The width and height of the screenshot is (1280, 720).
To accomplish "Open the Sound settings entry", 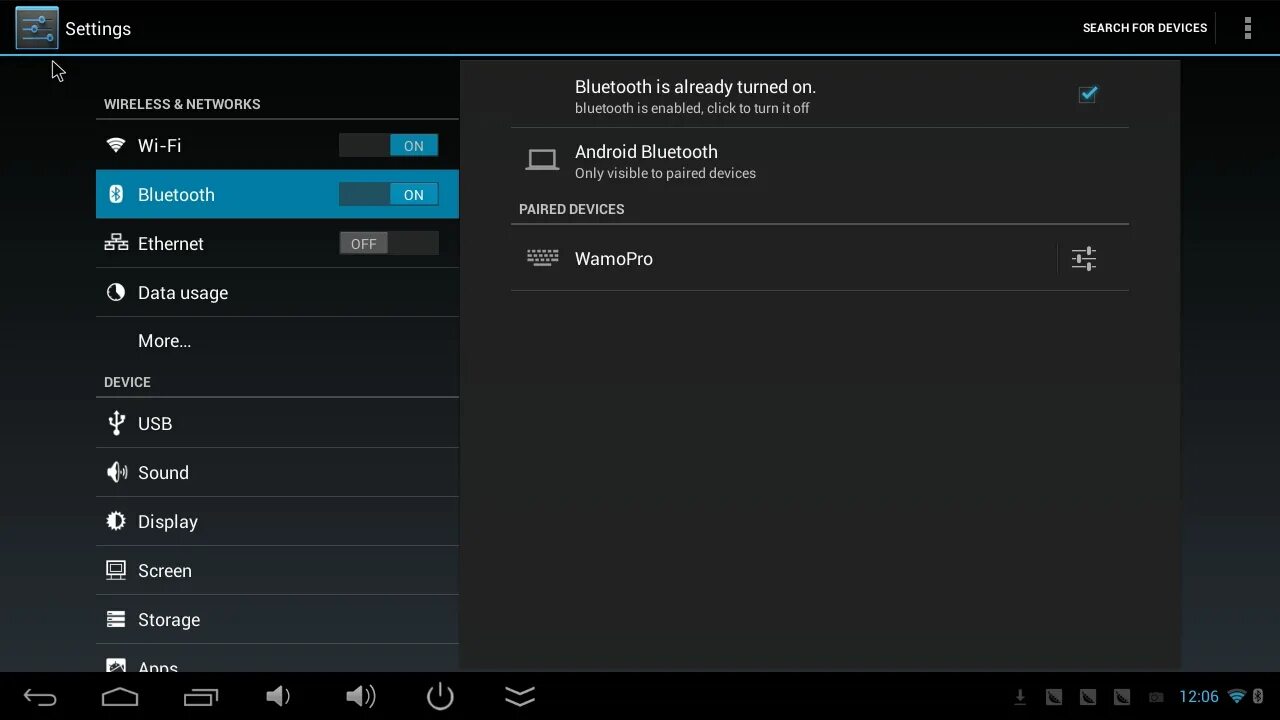I will click(277, 473).
